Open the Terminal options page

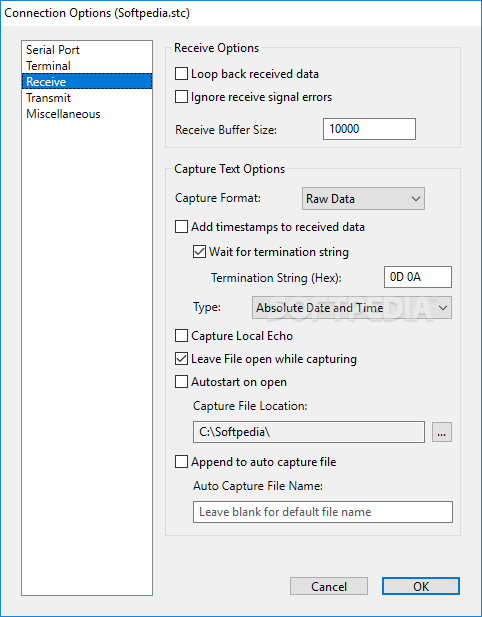pos(48,66)
